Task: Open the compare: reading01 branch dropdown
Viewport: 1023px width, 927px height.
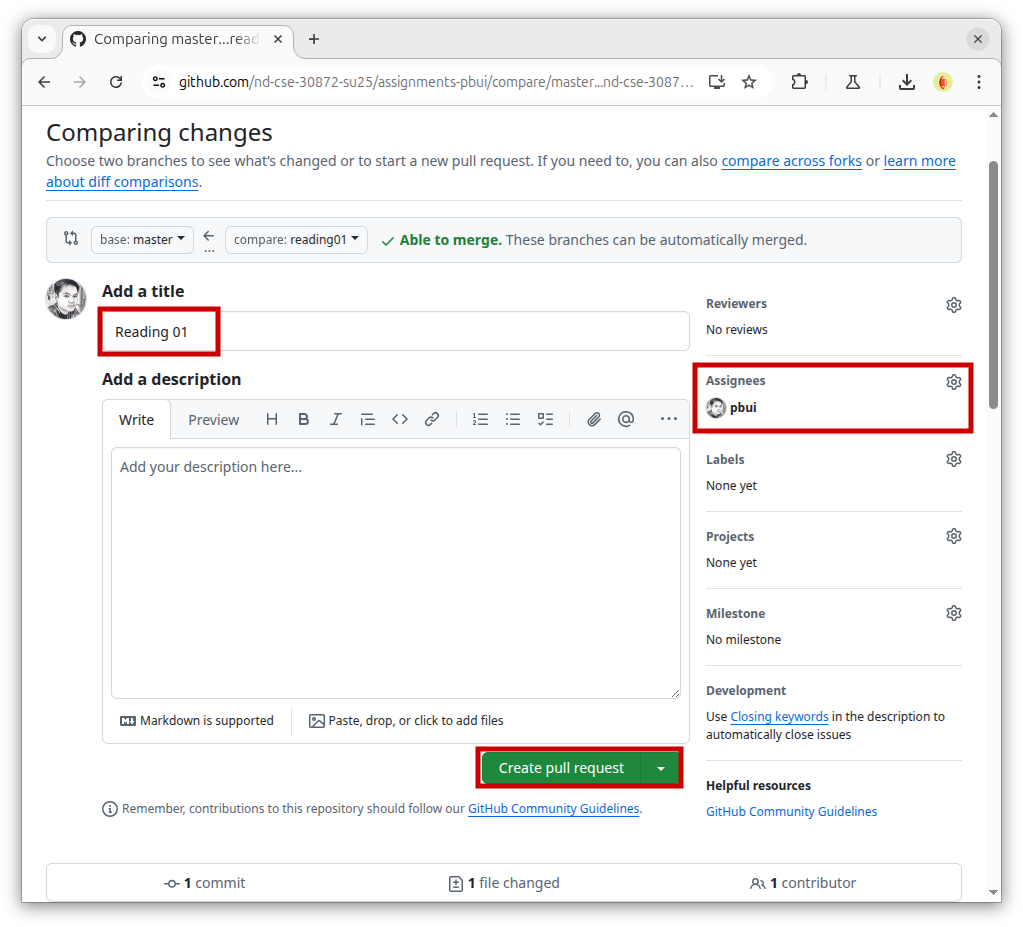Action: coord(296,240)
